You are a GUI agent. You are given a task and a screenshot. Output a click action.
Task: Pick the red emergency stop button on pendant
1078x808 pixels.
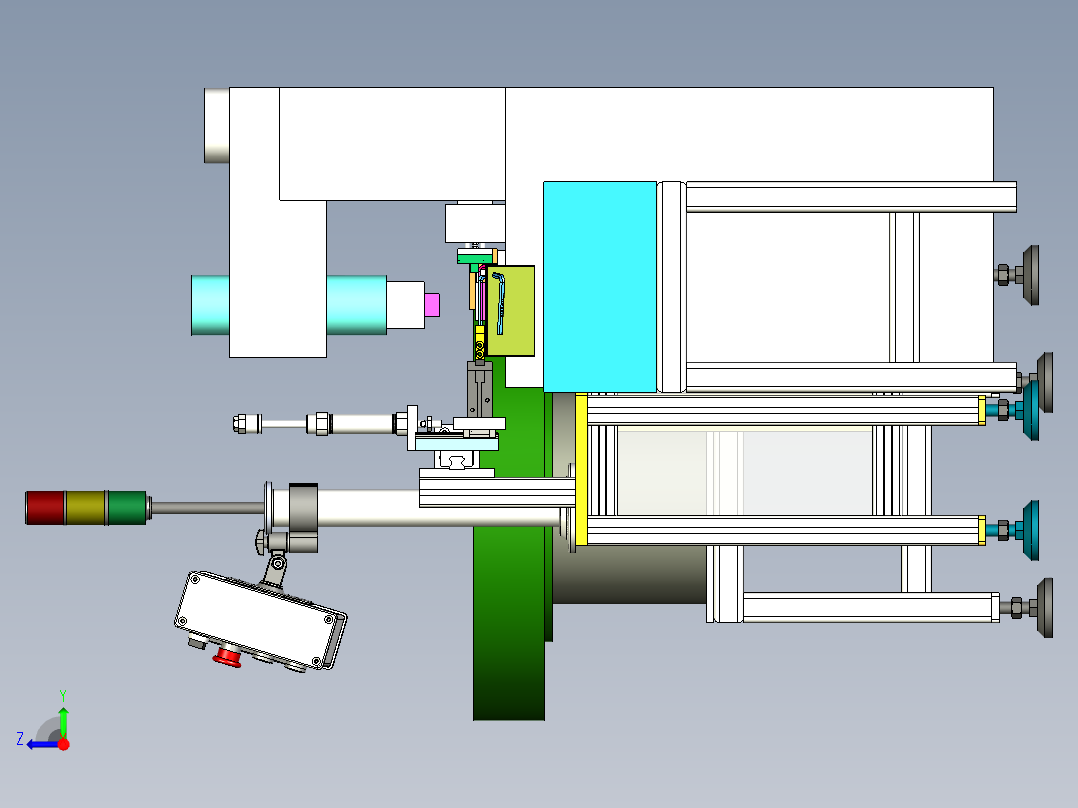coord(227,657)
